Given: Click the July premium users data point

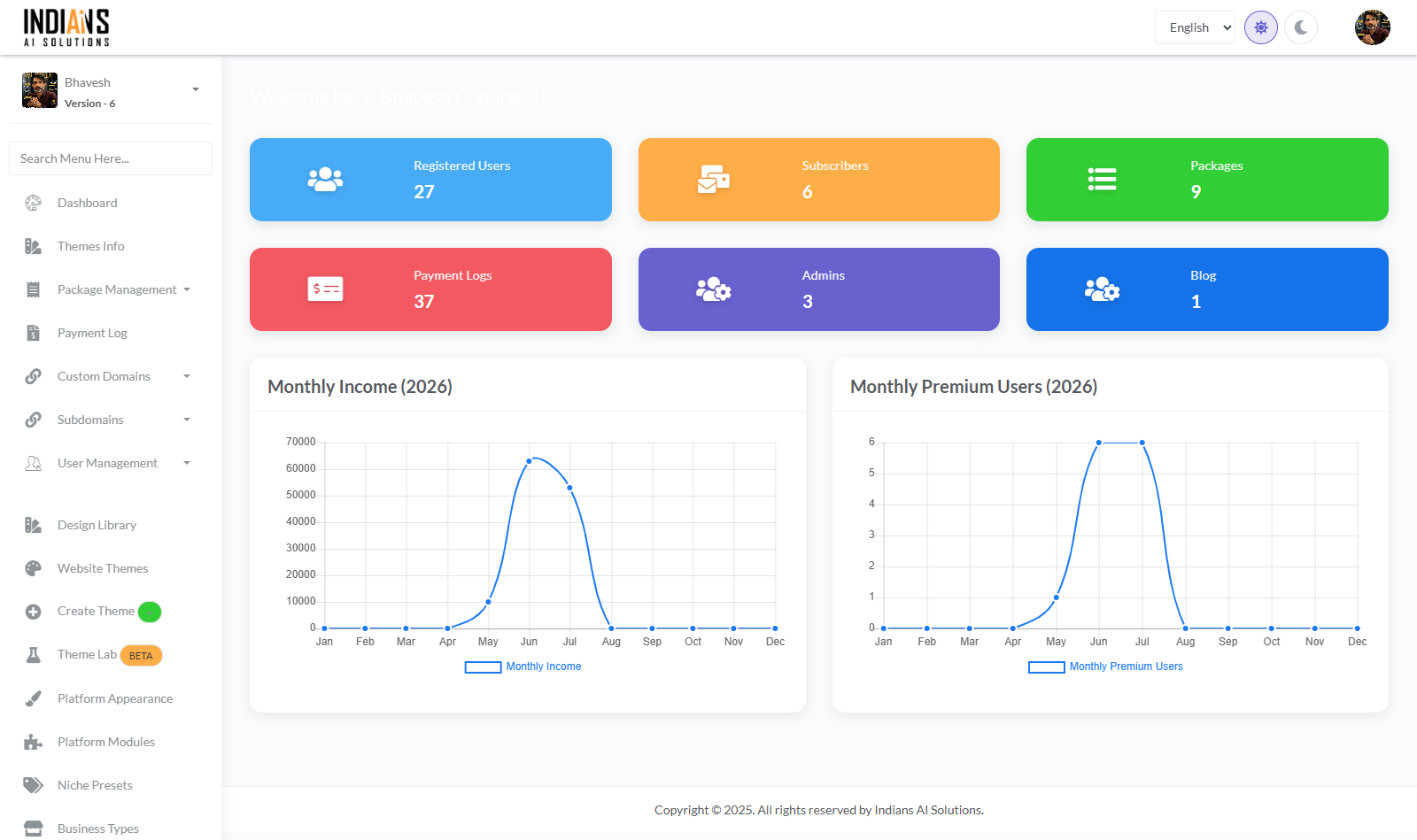Looking at the screenshot, I should 1142,443.
